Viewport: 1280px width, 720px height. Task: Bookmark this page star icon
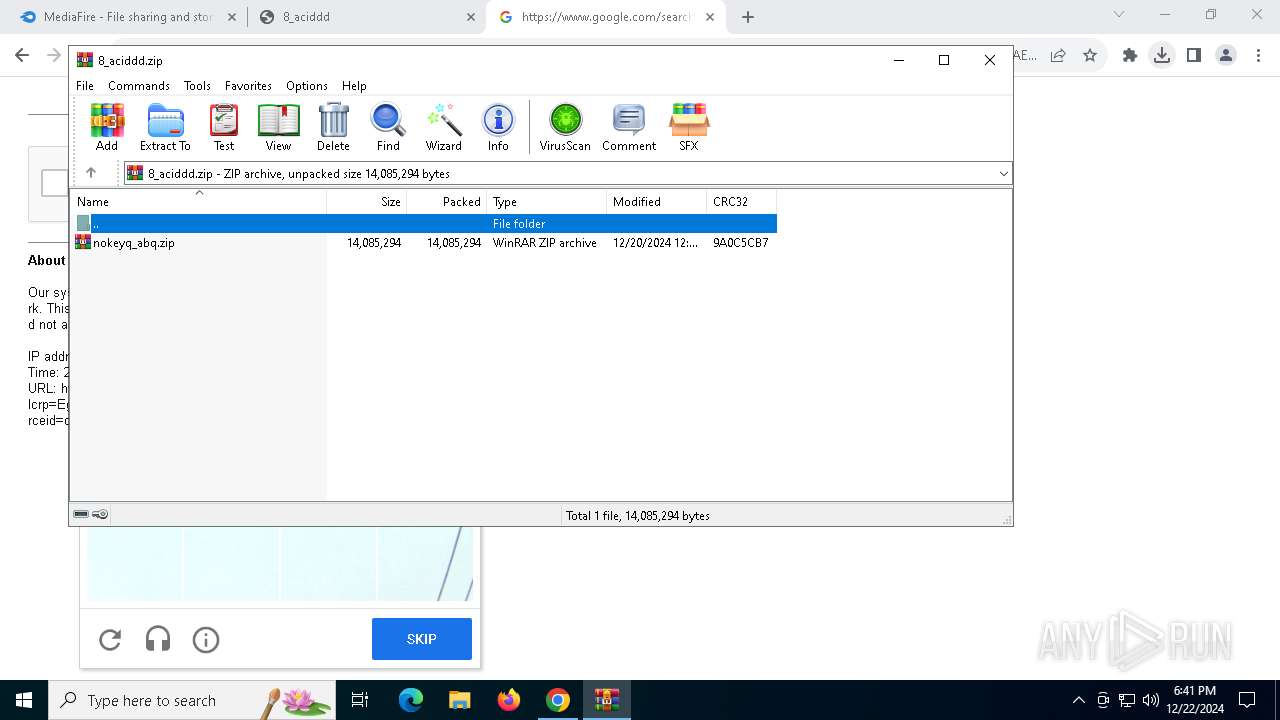click(x=1090, y=56)
